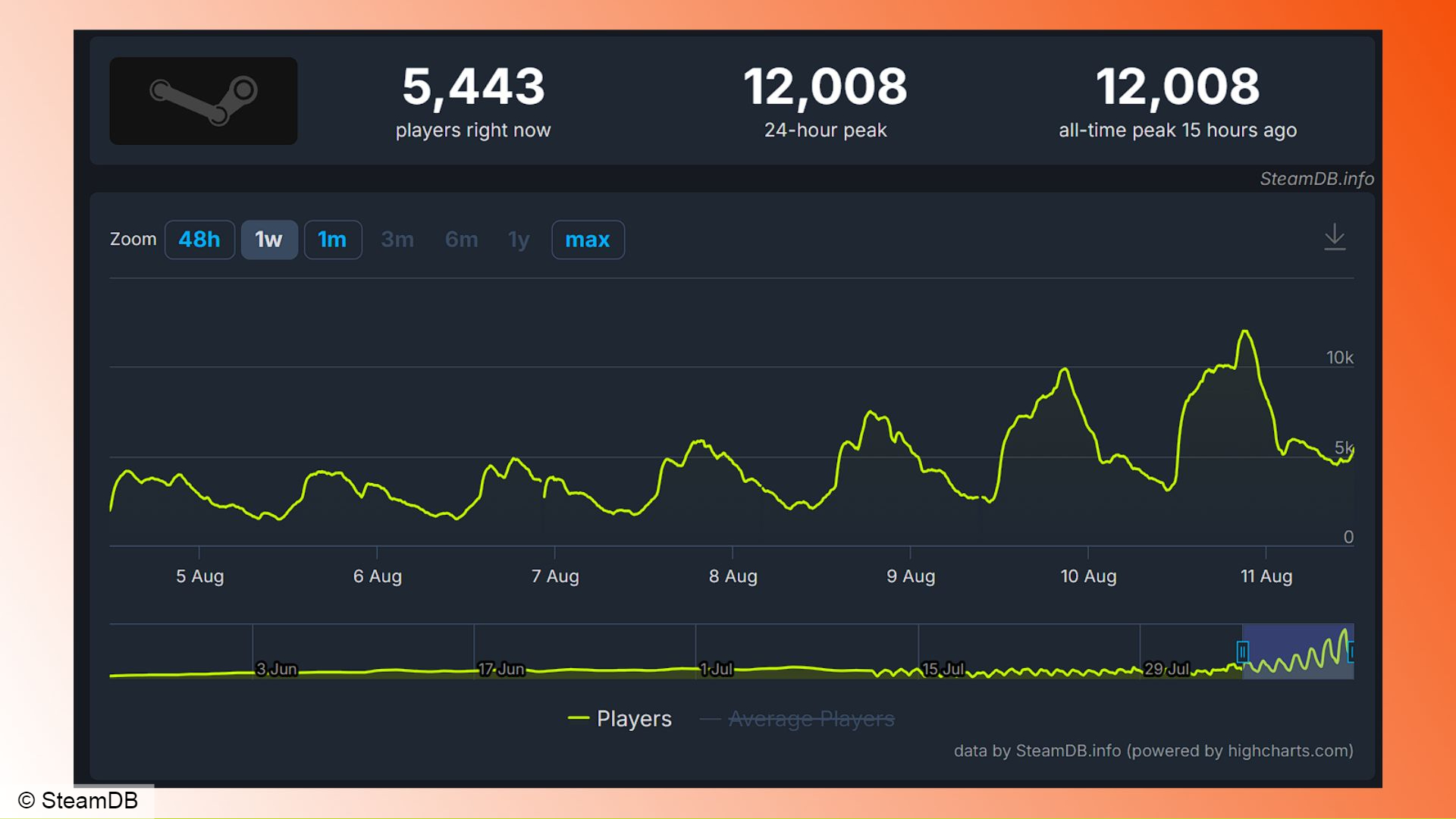Click the Steam logo icon

coord(205,100)
